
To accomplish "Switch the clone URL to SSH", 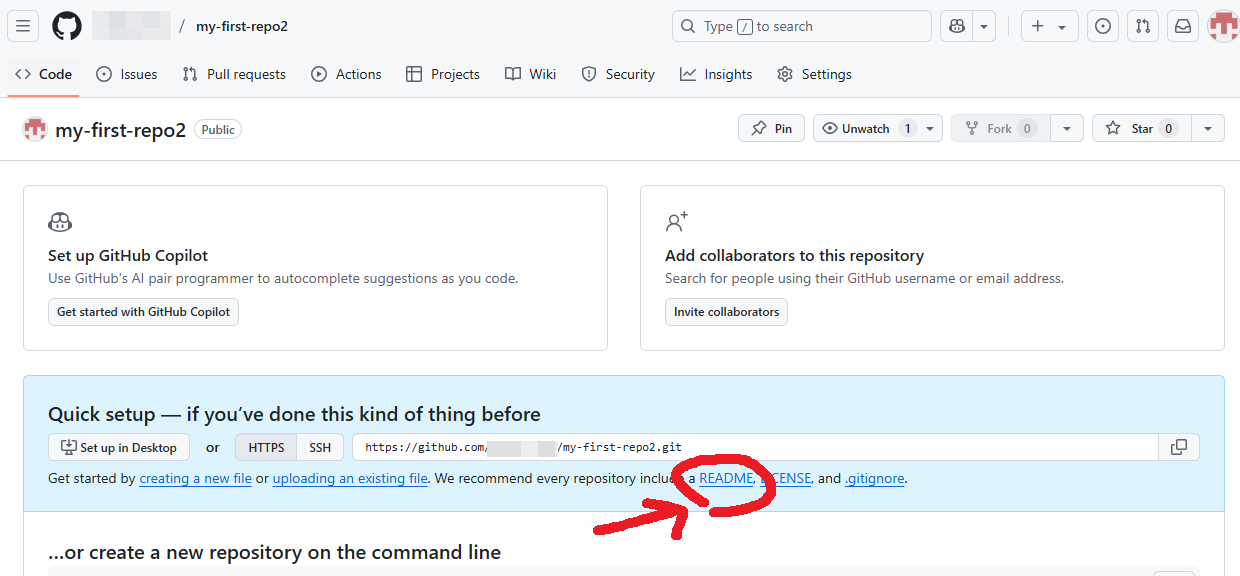I will click(320, 447).
